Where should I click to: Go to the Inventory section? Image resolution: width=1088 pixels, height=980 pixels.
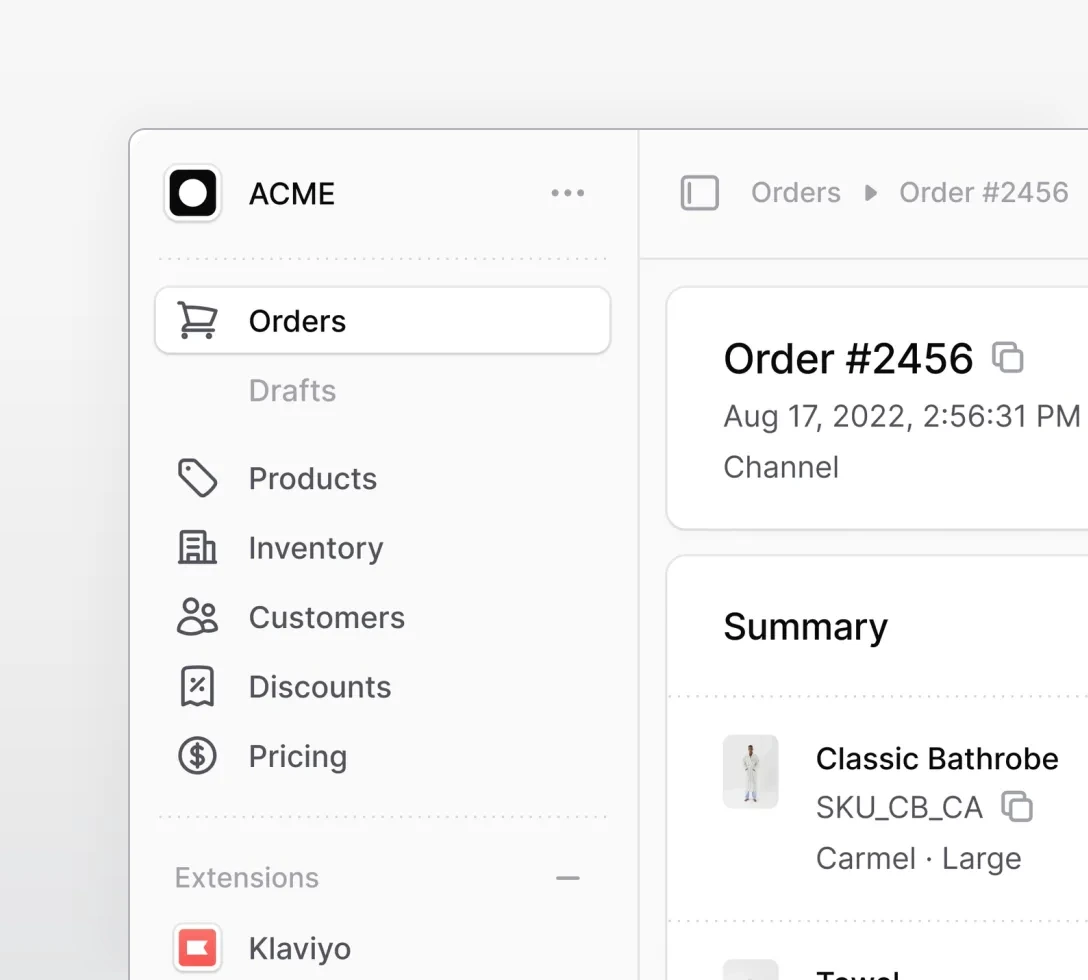[316, 548]
